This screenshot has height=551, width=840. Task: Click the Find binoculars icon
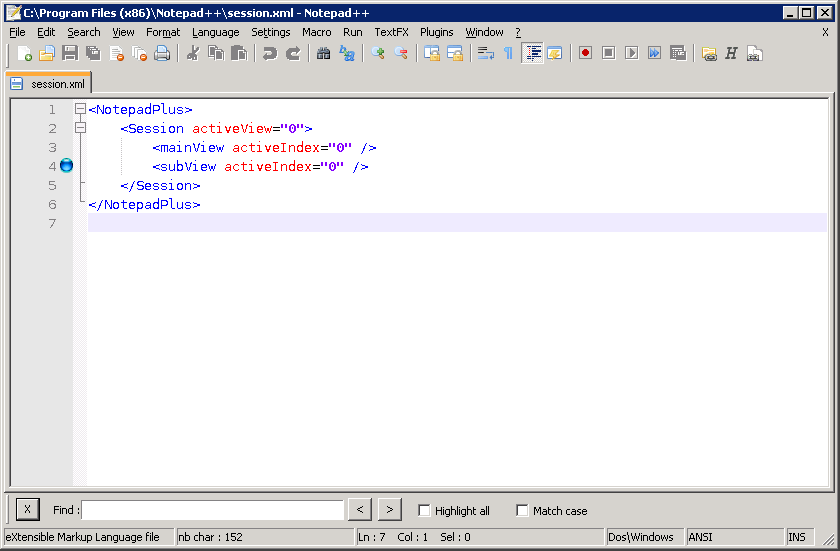(323, 54)
